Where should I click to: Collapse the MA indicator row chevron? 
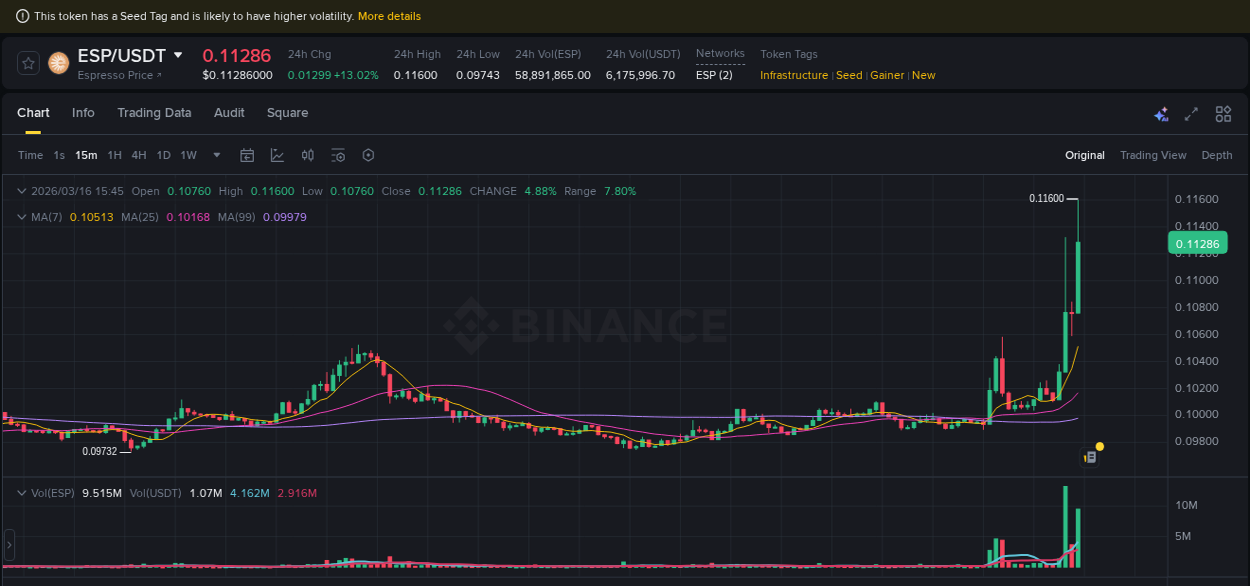pyautogui.click(x=21, y=216)
